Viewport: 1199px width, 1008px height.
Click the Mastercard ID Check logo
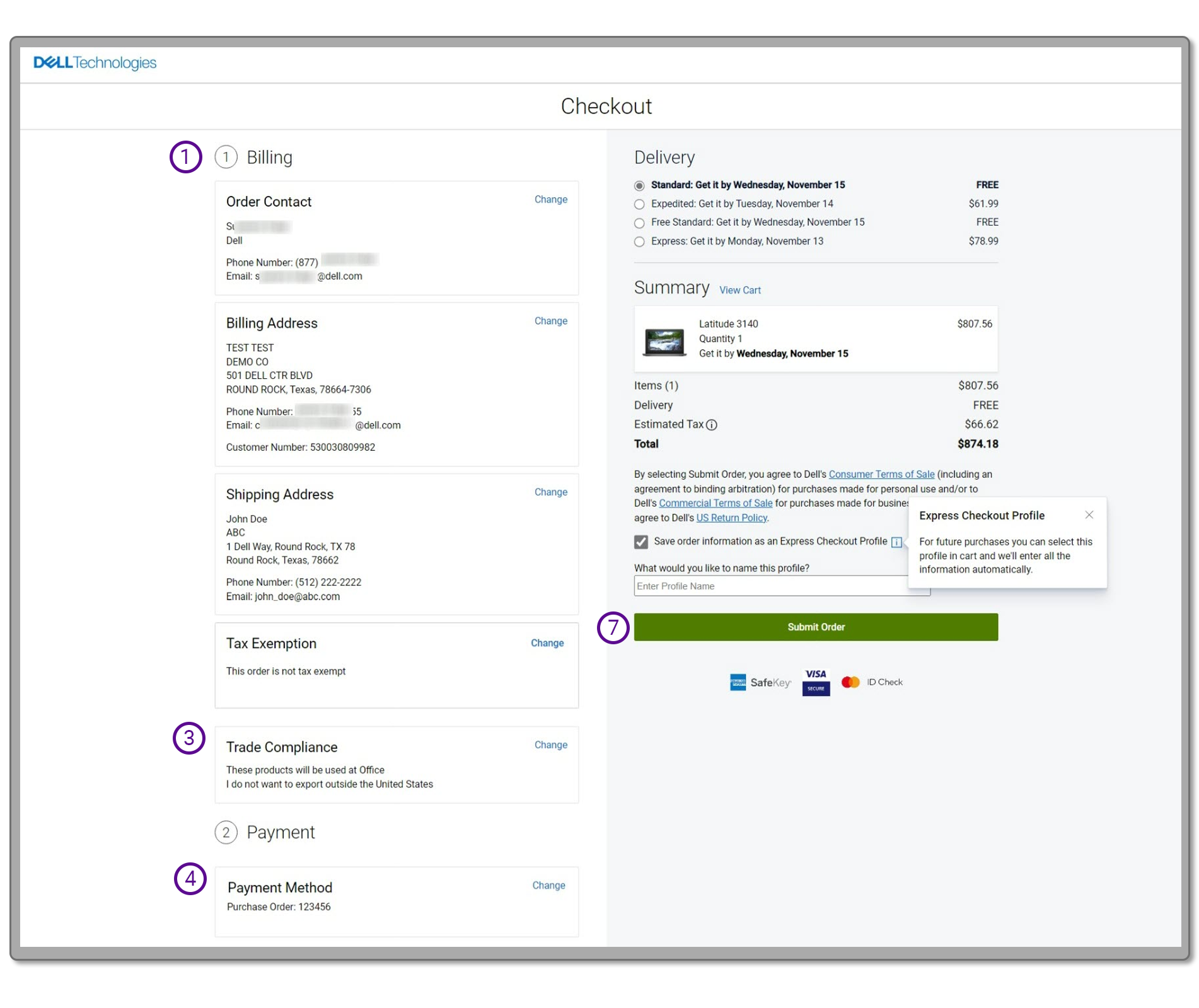pyautogui.click(x=872, y=682)
